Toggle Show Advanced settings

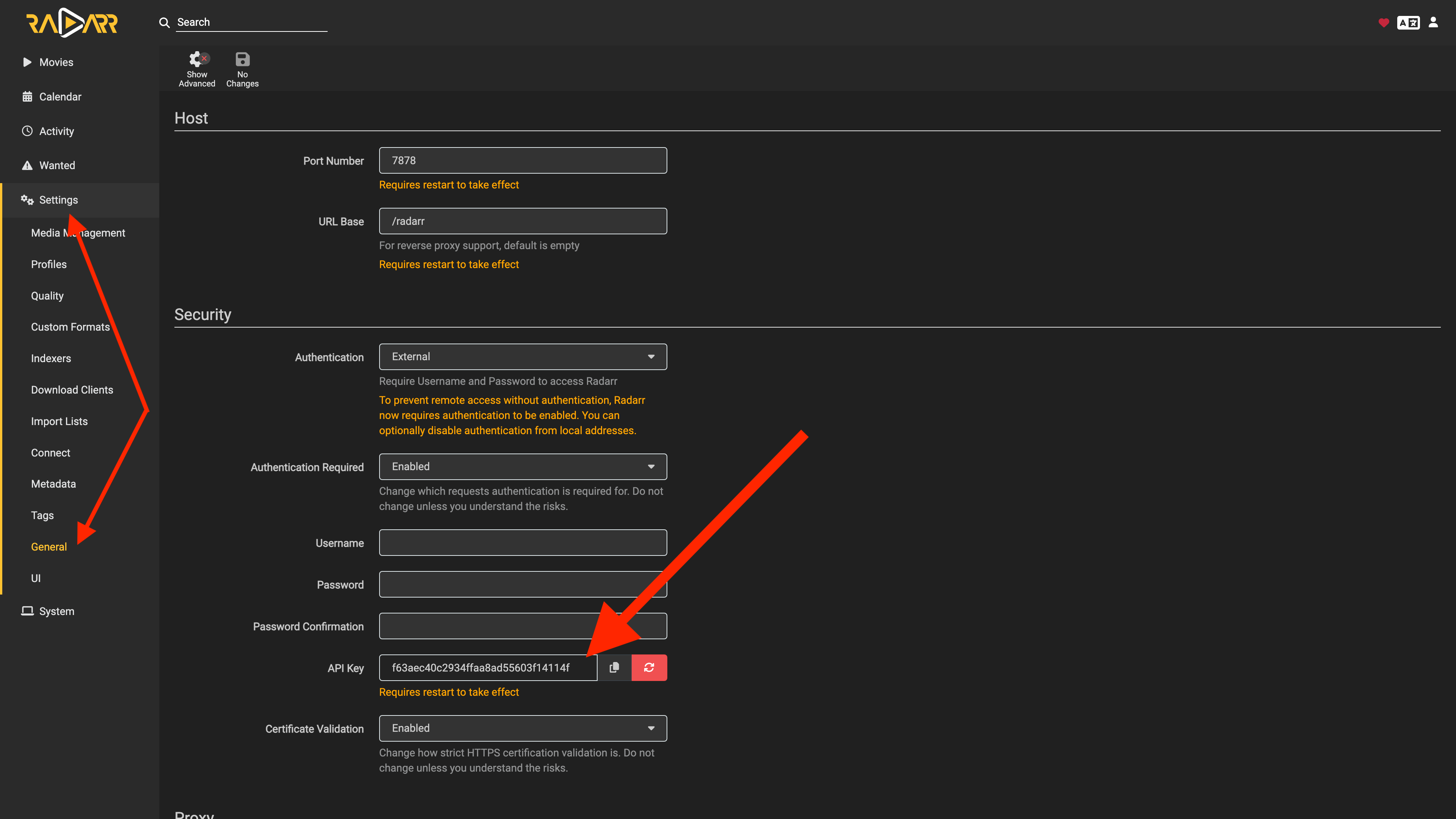pyautogui.click(x=197, y=69)
